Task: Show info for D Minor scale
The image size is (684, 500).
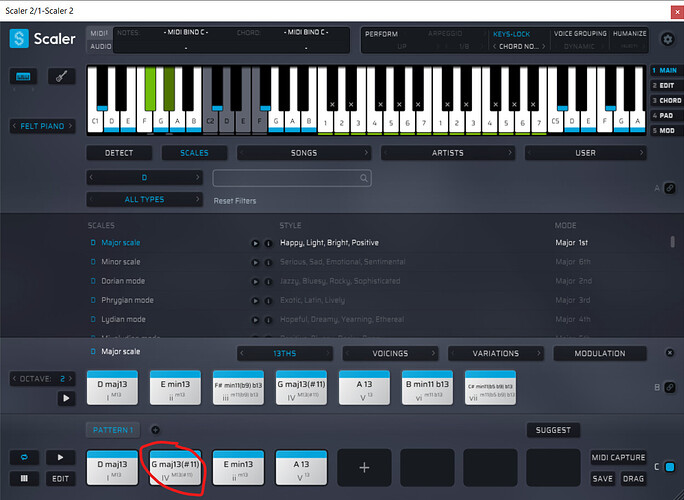Action: [x=268, y=262]
